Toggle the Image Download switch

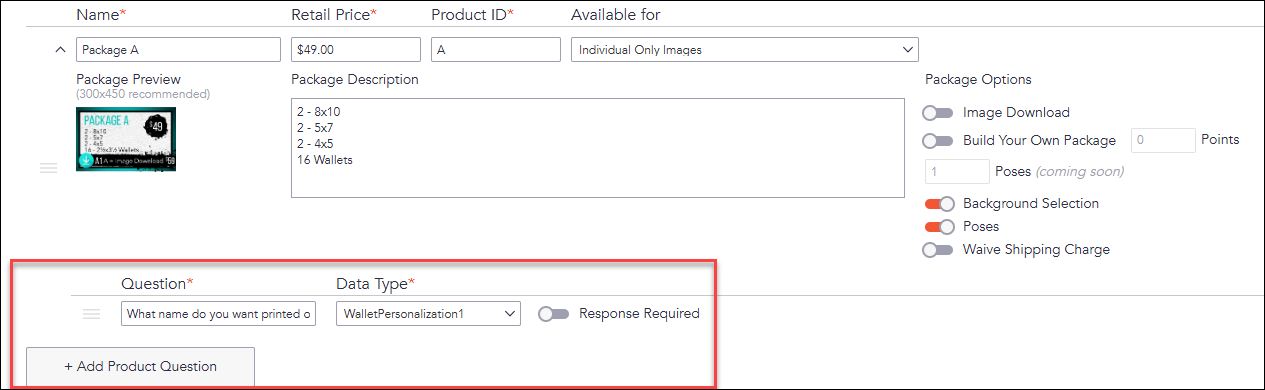click(x=938, y=113)
